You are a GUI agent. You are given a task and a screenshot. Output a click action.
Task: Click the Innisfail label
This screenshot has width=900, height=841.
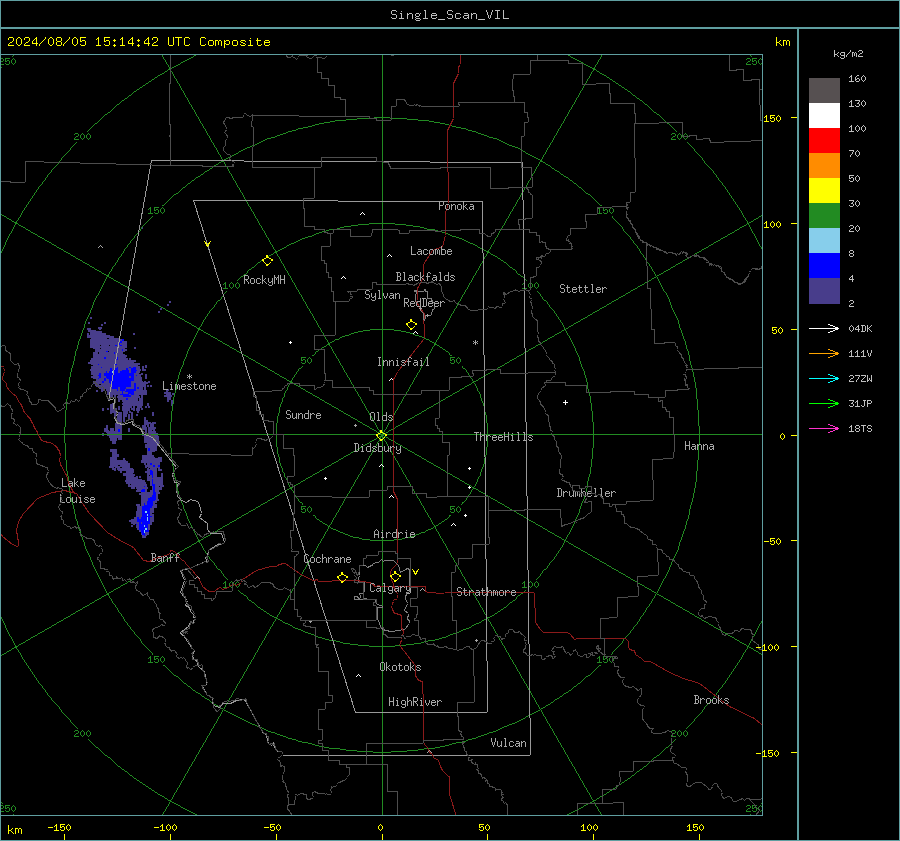(x=403, y=362)
